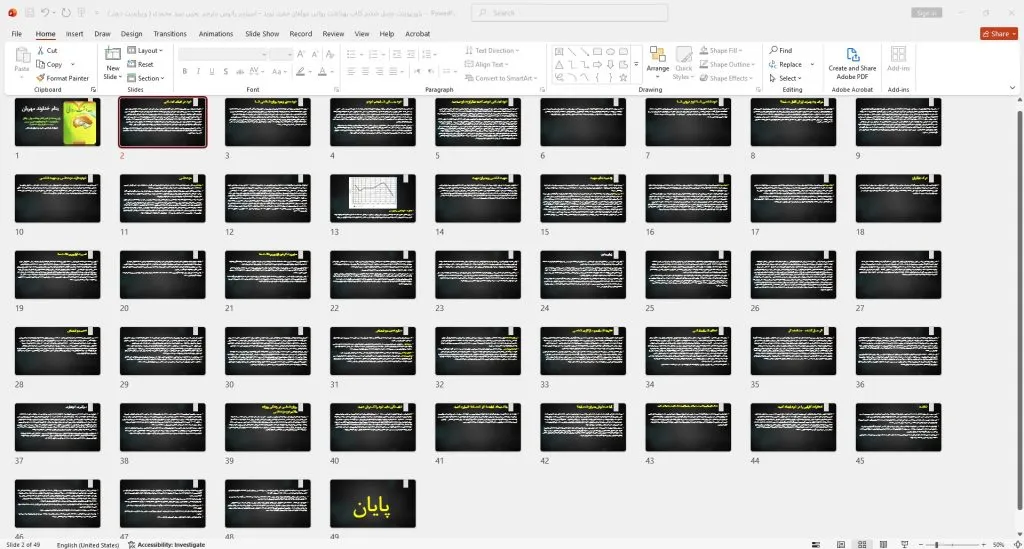The width and height of the screenshot is (1024, 549).
Task: Switch to the Design tab
Action: pos(131,34)
